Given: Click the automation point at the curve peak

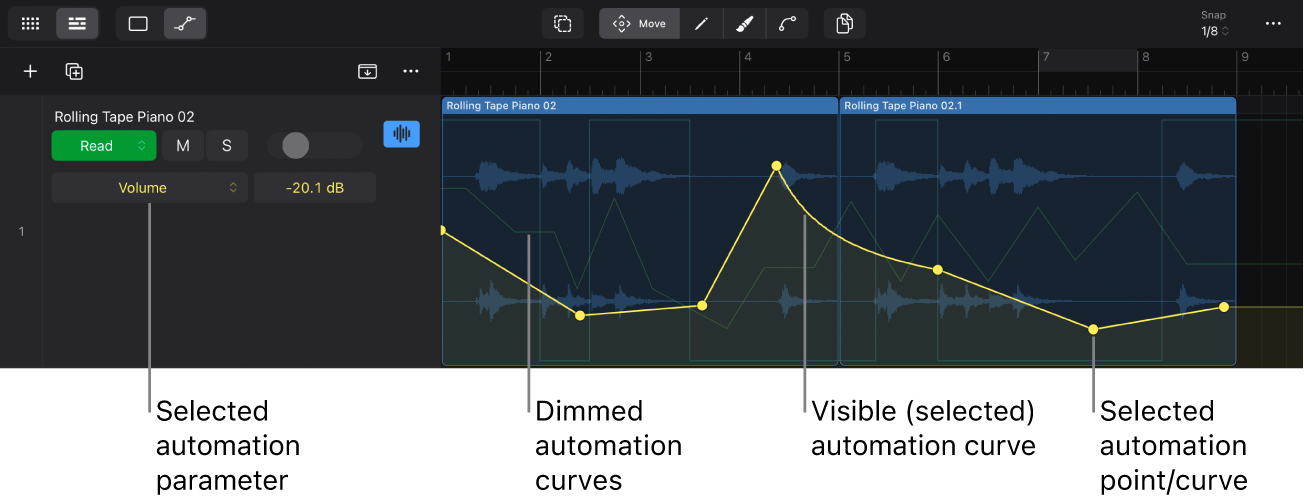Looking at the screenshot, I should (776, 165).
